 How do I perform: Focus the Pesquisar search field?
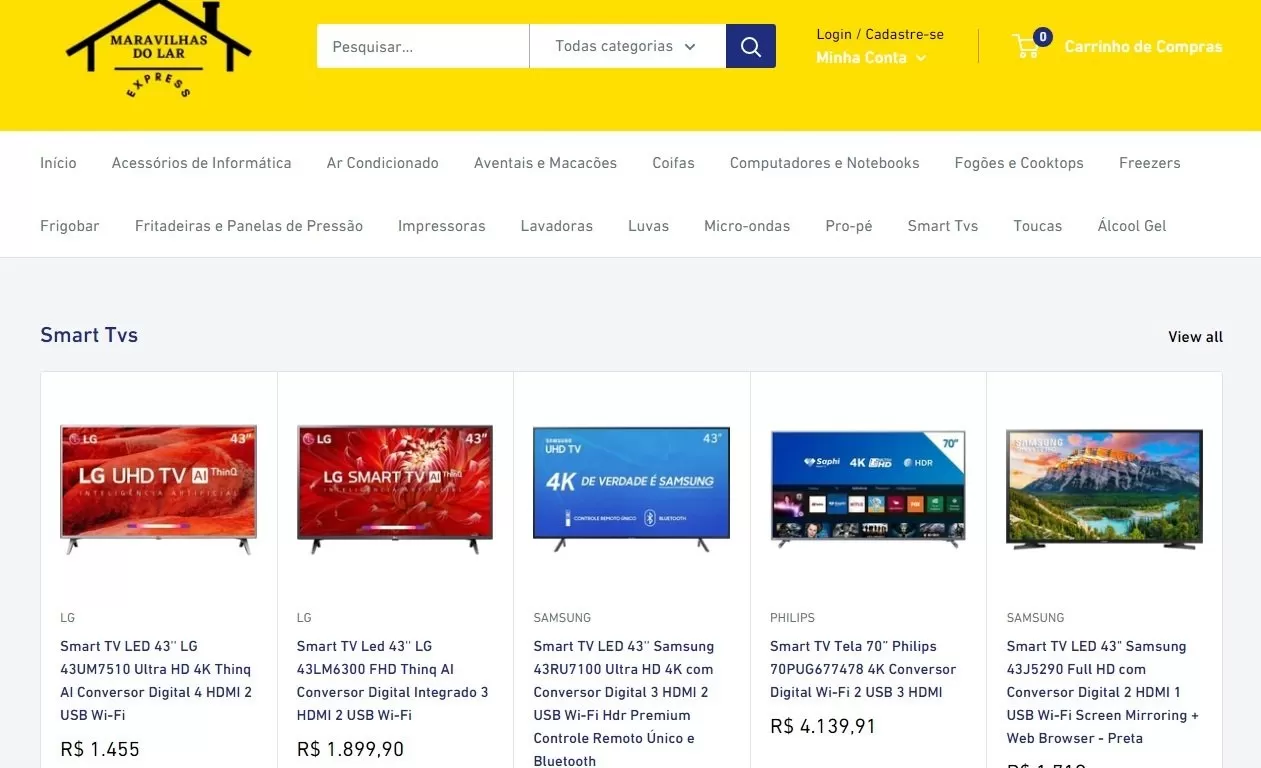(423, 46)
